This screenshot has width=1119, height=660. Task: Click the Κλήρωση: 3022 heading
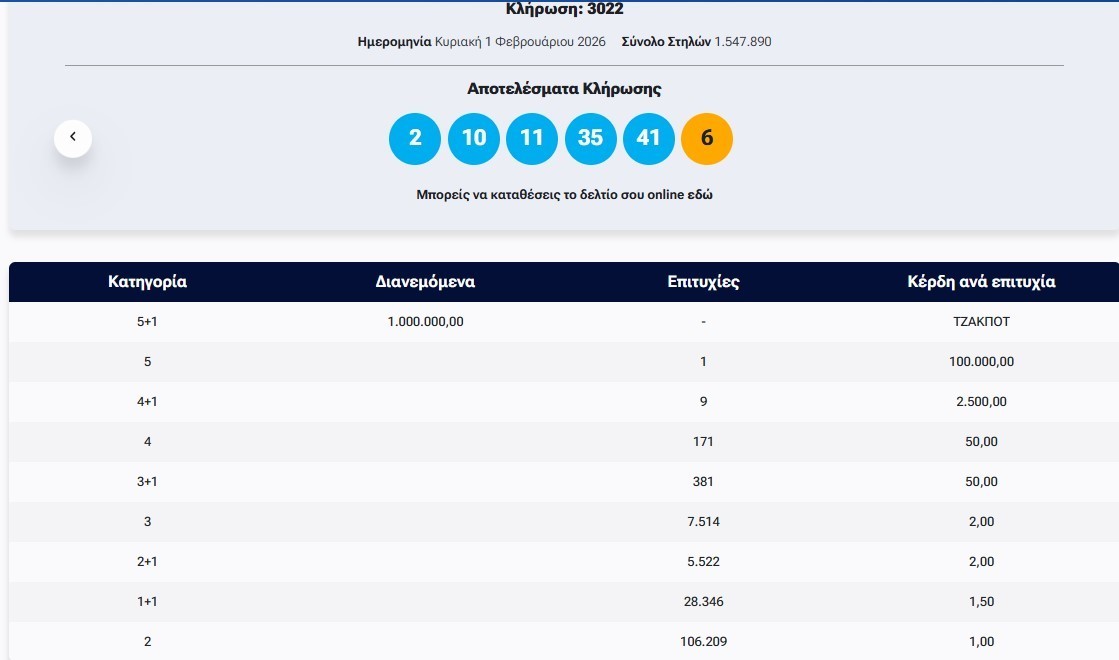pos(564,10)
